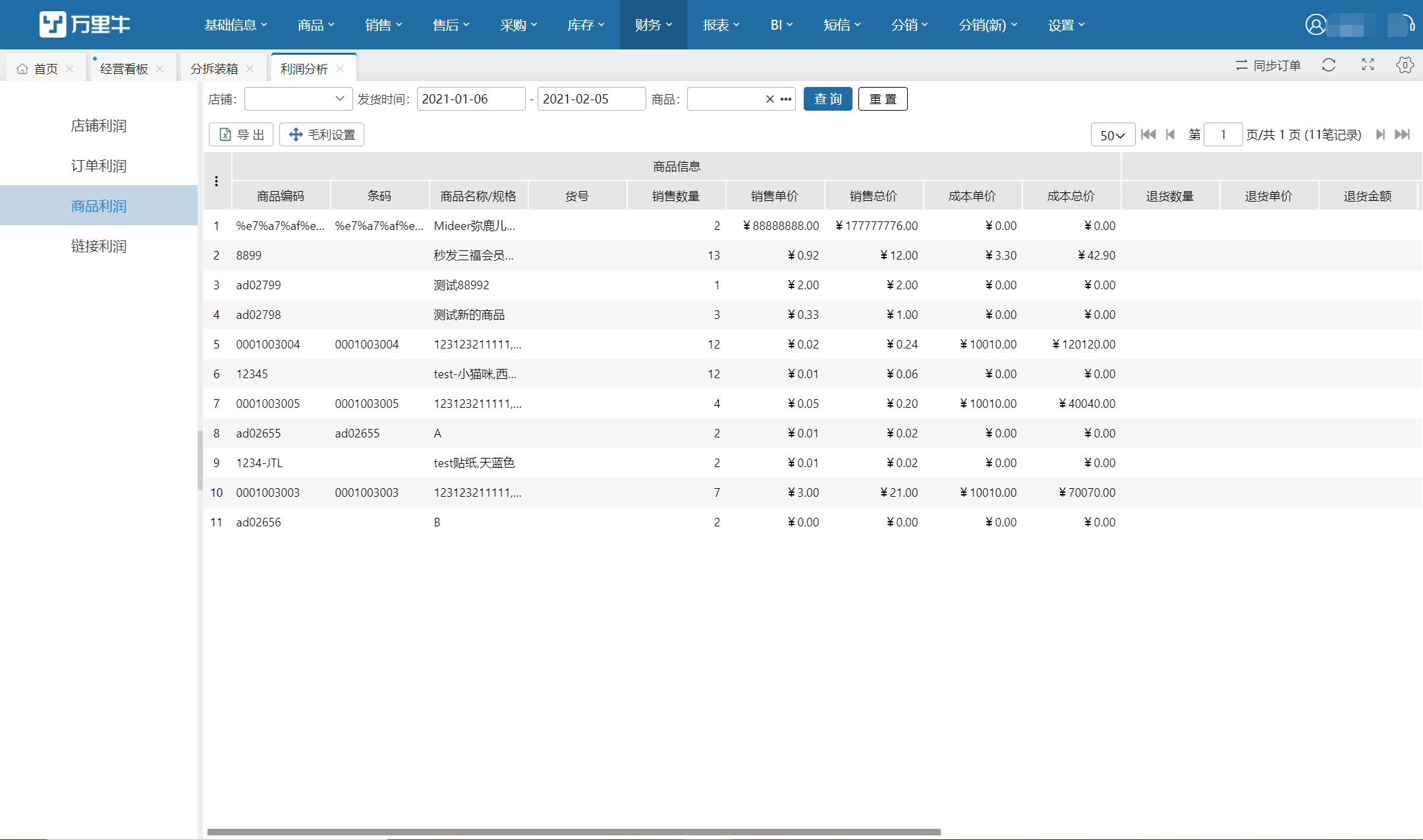Open product picker via the ellipsis icon

point(786,99)
